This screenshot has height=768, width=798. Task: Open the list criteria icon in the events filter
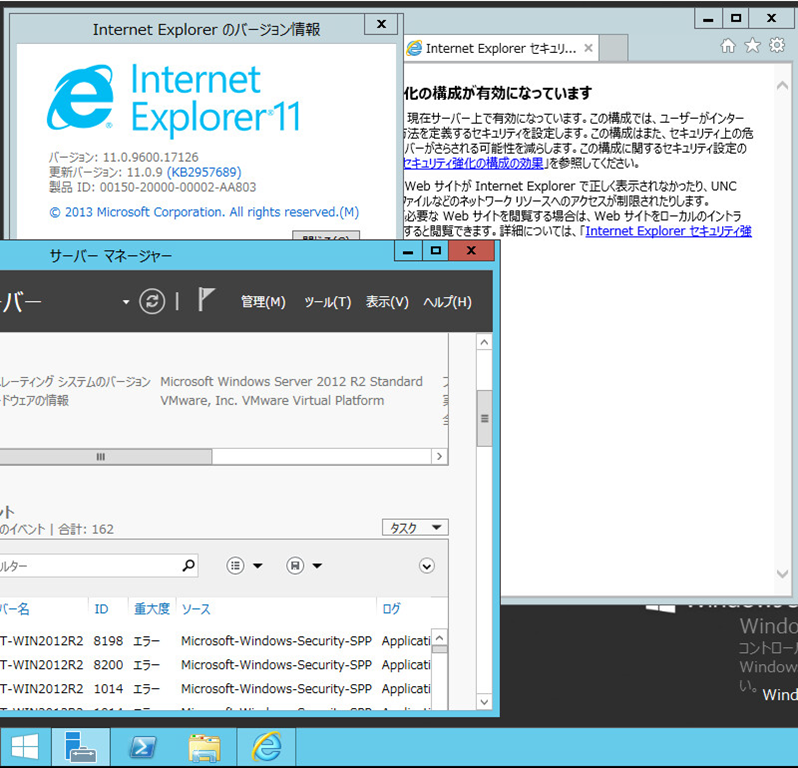tap(235, 565)
